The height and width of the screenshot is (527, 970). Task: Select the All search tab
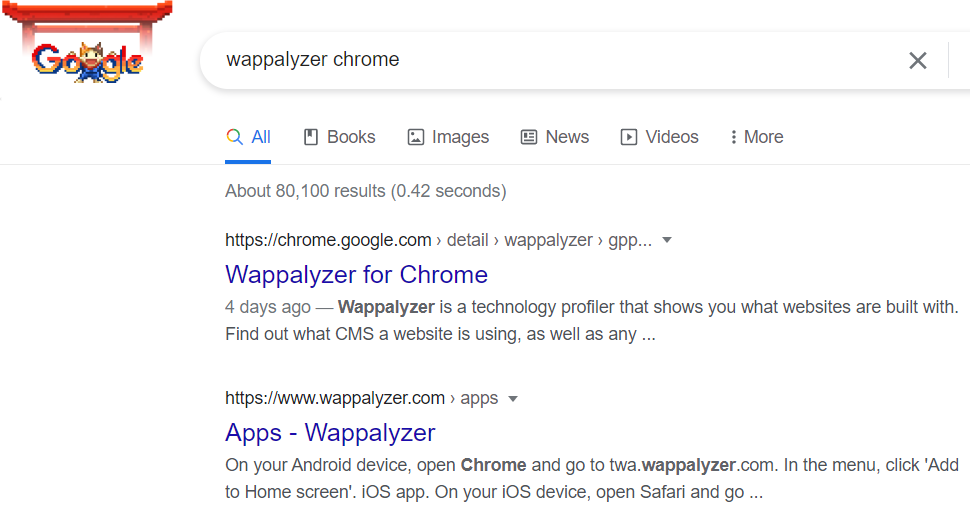tap(248, 137)
